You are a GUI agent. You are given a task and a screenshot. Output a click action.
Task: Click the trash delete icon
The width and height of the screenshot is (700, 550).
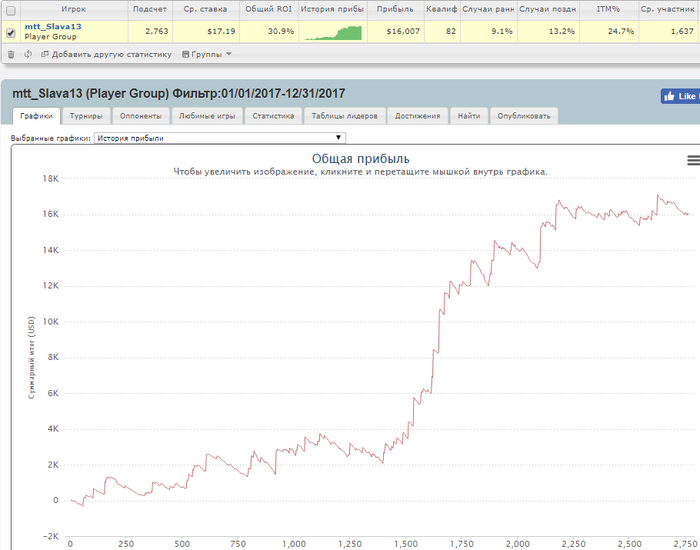click(x=11, y=54)
